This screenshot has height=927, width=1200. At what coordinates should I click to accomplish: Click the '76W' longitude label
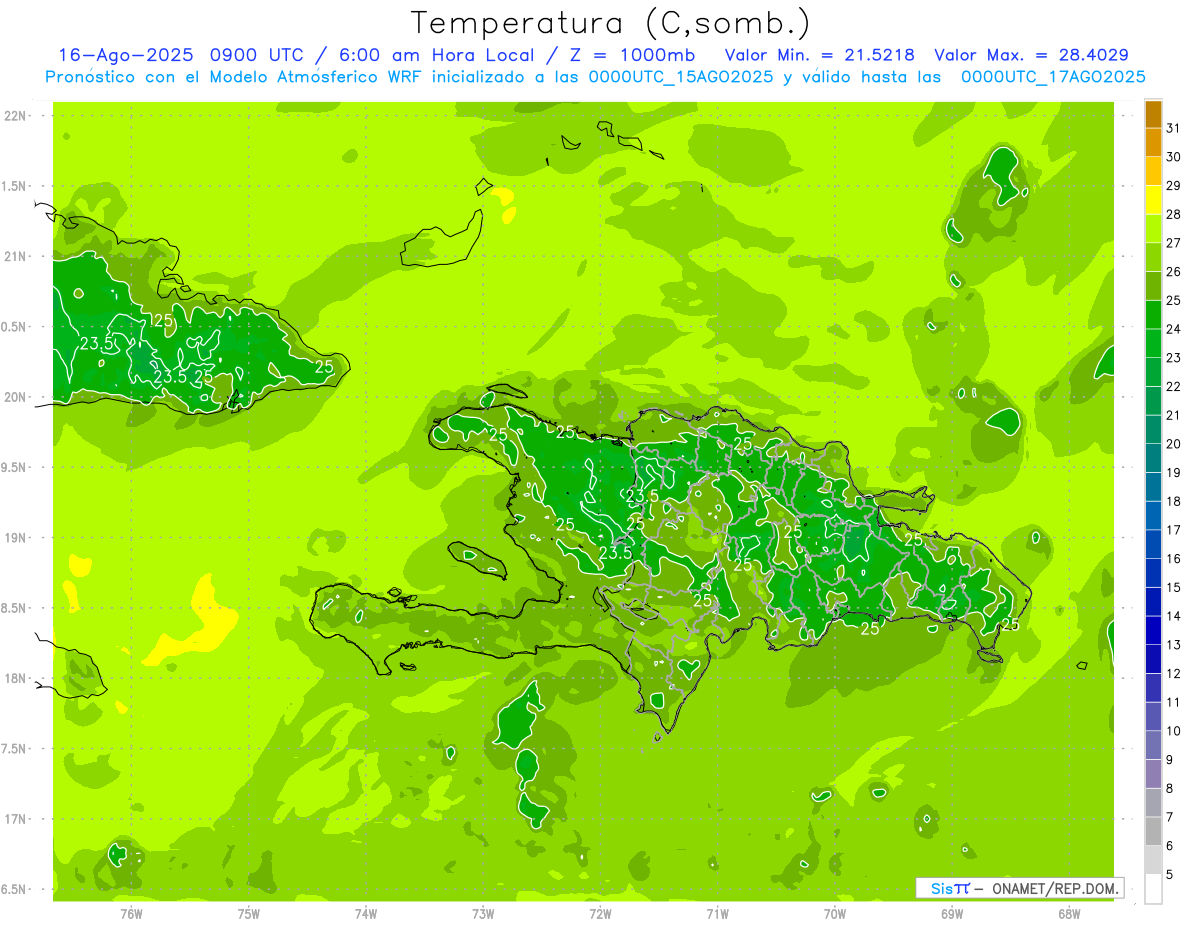pyautogui.click(x=131, y=914)
